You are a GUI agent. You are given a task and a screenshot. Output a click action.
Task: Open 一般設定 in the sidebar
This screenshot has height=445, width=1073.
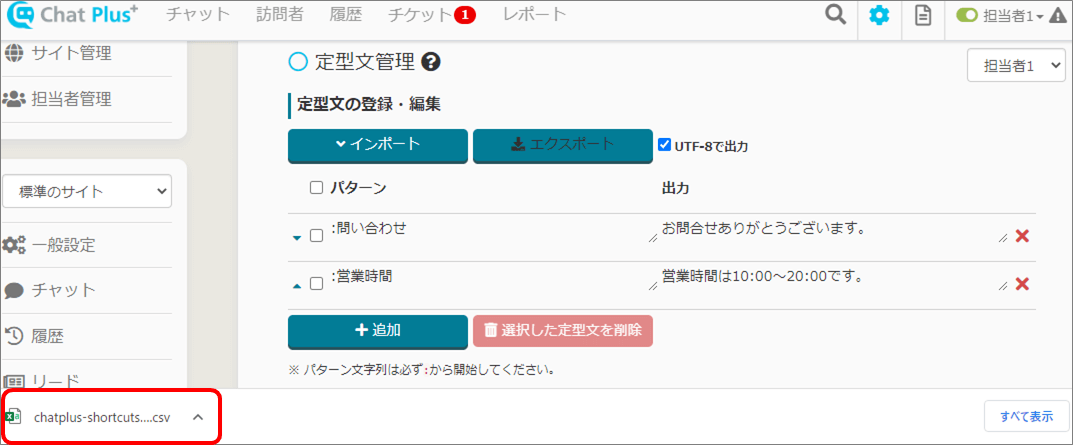[64, 245]
